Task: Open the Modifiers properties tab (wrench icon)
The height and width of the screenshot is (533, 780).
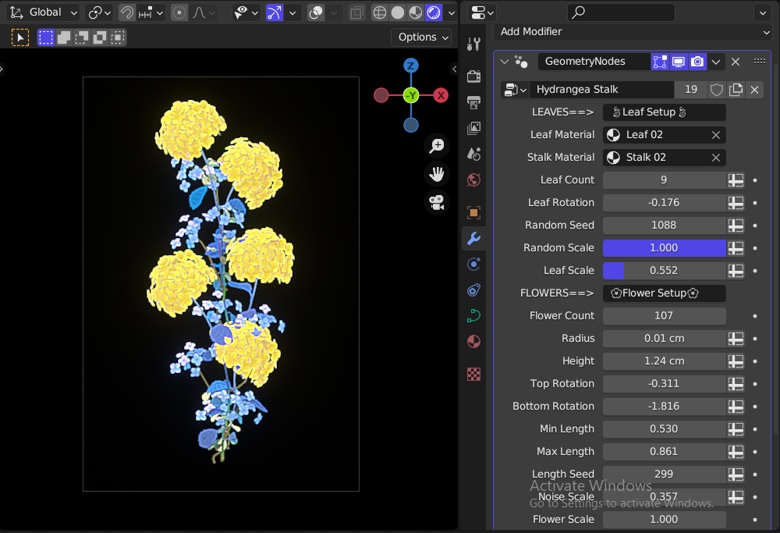Action: pos(474,239)
